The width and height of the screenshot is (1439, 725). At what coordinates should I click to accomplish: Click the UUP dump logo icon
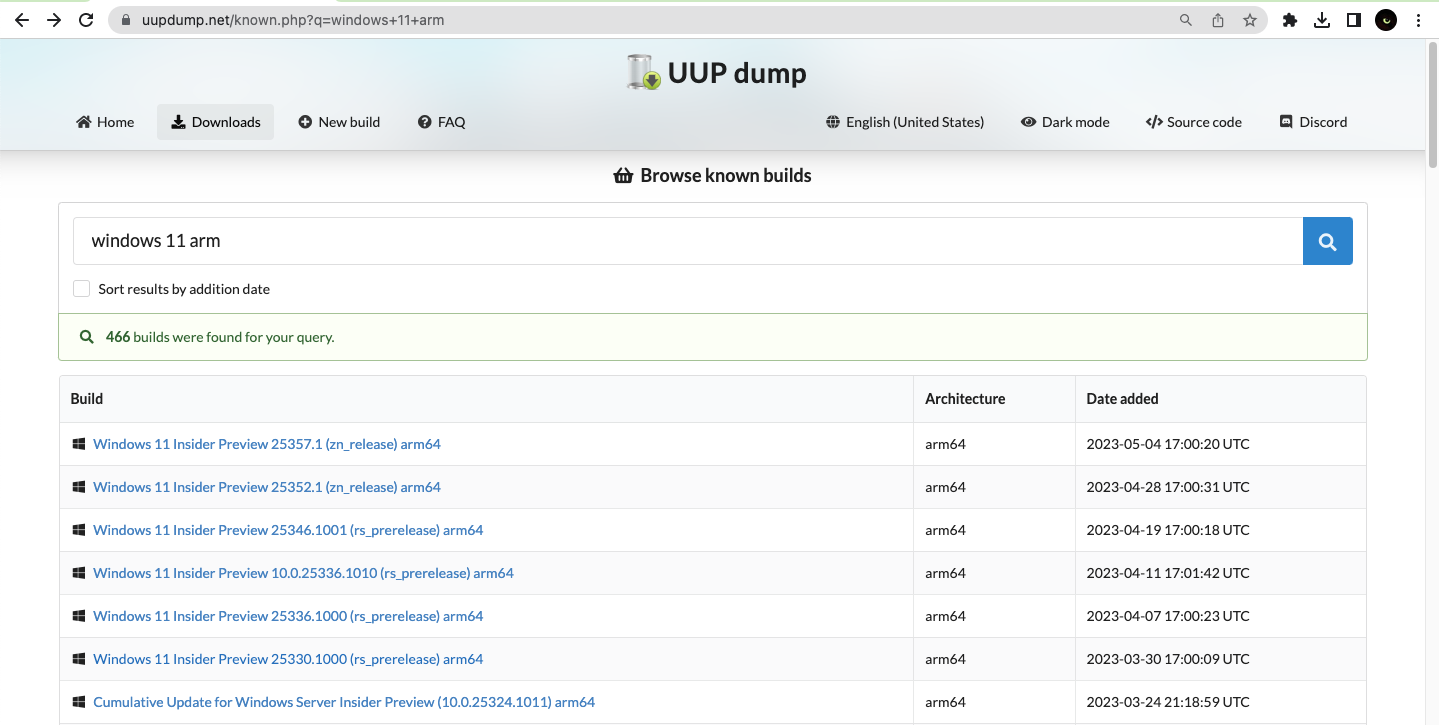point(643,73)
